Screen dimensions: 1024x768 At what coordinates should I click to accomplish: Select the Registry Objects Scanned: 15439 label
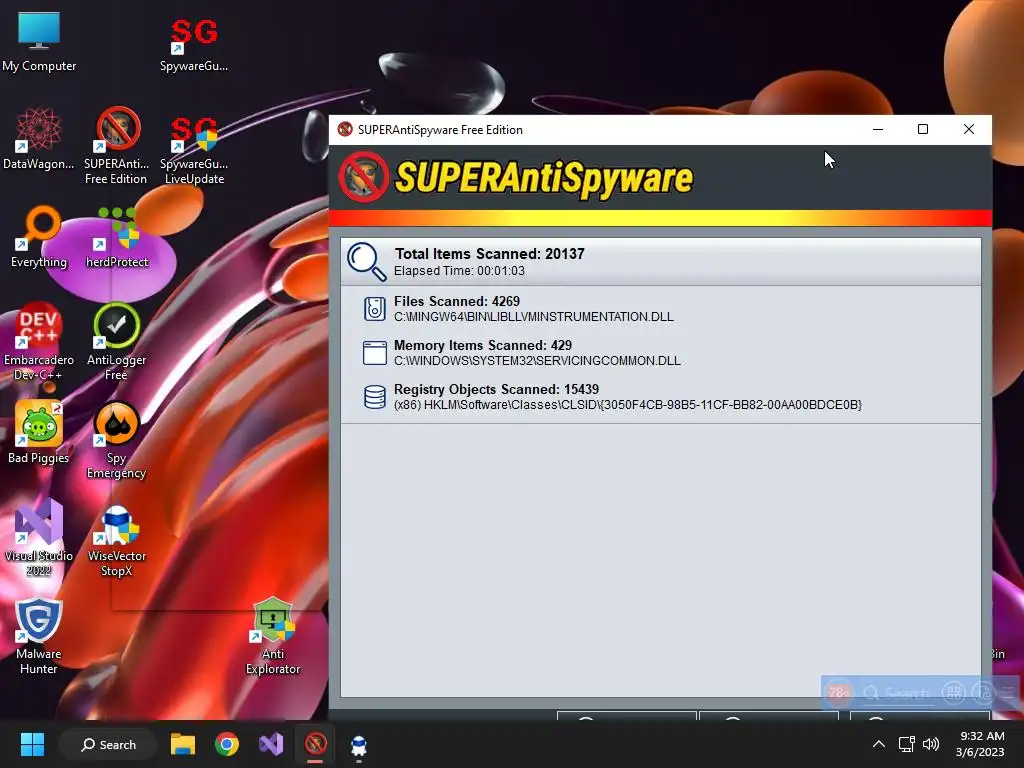tap(496, 389)
